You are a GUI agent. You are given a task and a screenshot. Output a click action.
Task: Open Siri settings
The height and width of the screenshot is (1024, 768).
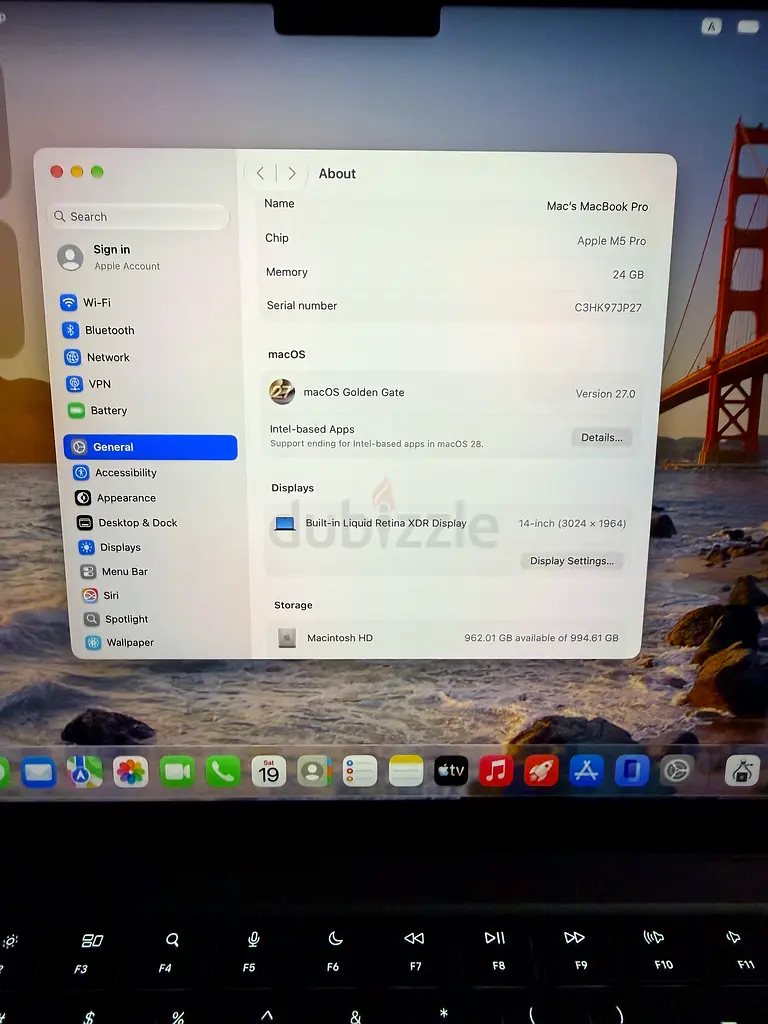101,595
